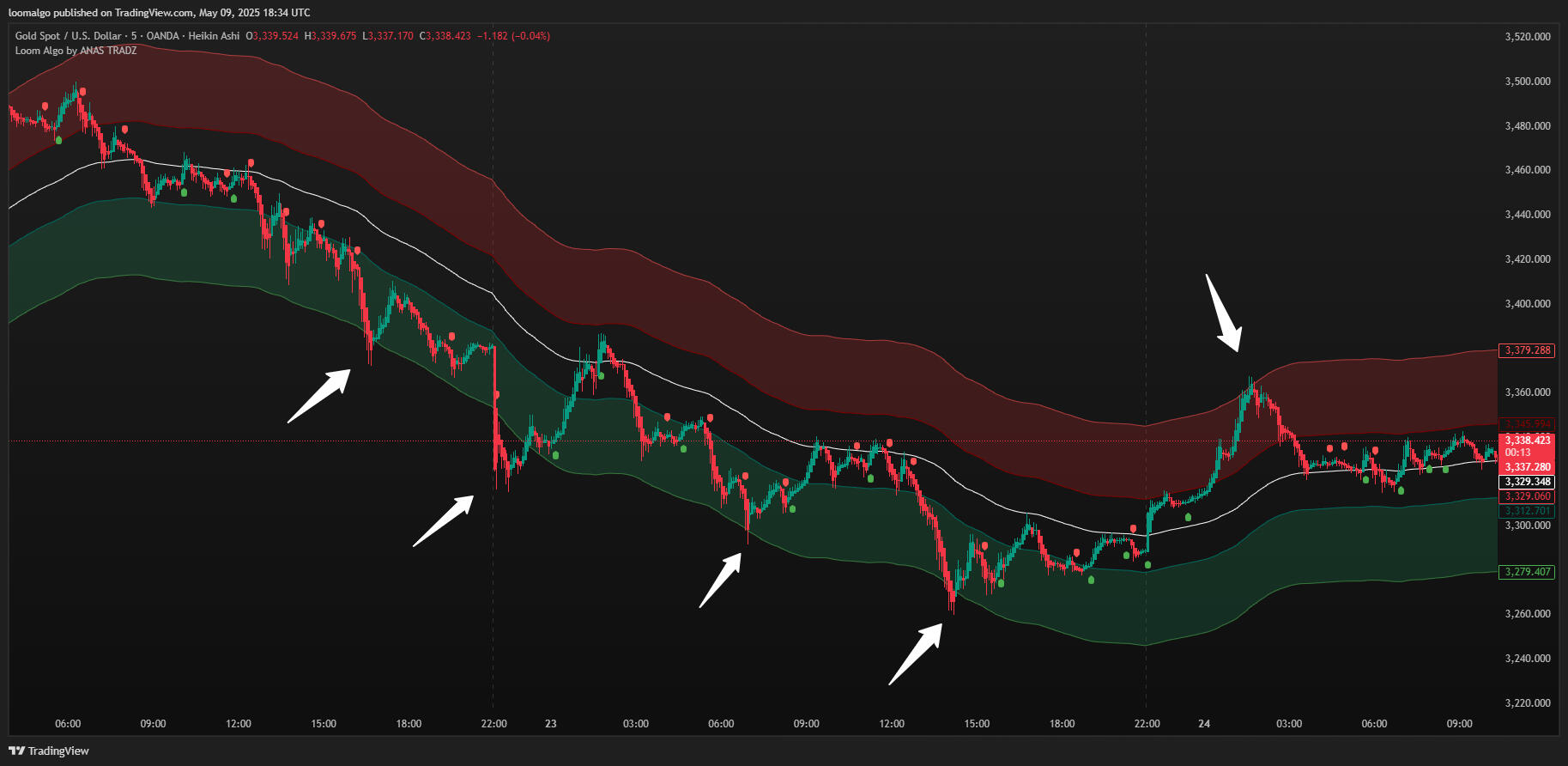Select the white arrow below the lowest candle low
The height and width of the screenshot is (766, 1568).
click(x=916, y=654)
